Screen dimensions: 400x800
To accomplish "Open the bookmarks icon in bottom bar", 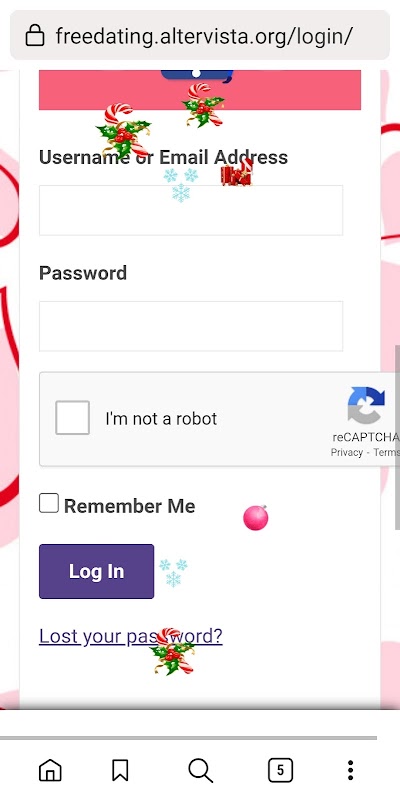I will 120,770.
